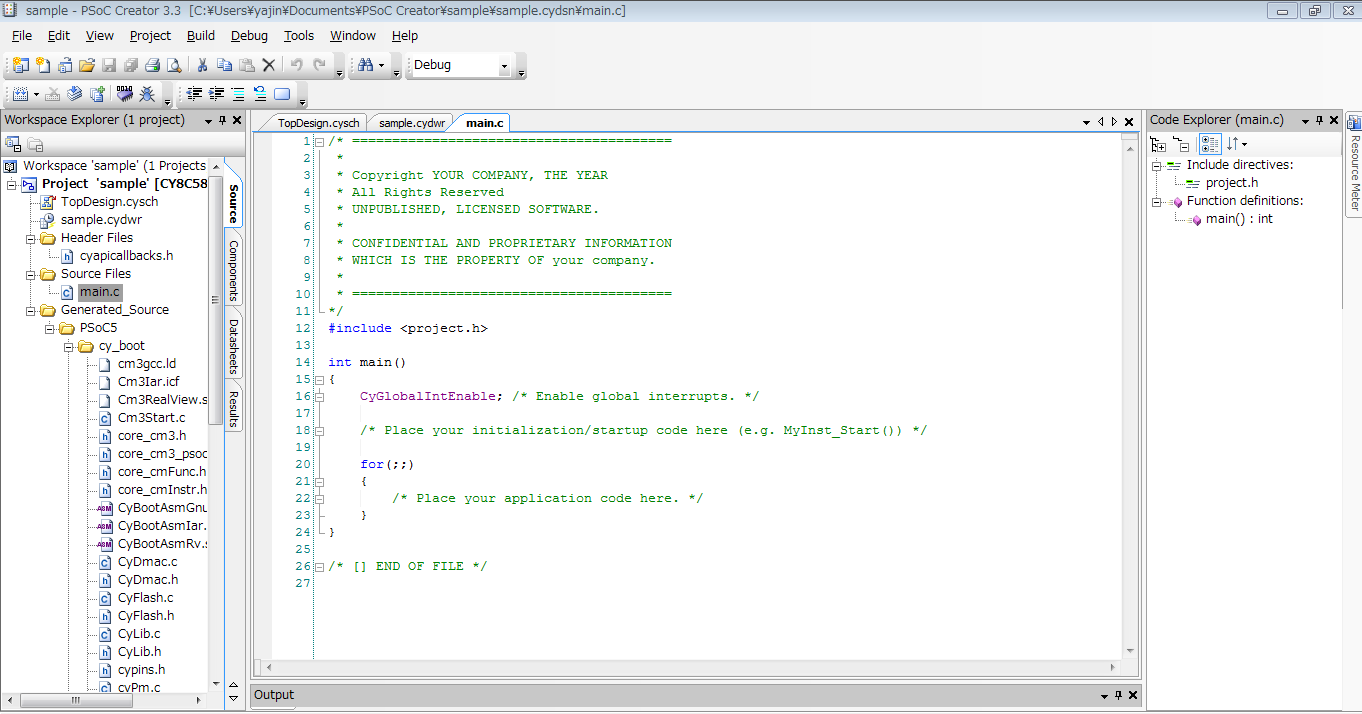Image resolution: width=1362 pixels, height=714 pixels.
Task: Click the Build project toolbar icon
Action: (20, 94)
